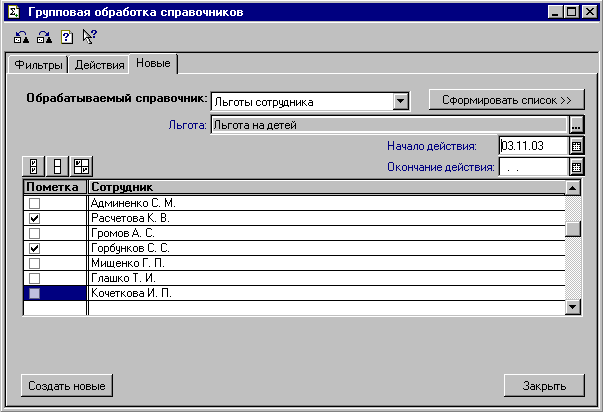Open calendar for Окончание действия

point(576,167)
